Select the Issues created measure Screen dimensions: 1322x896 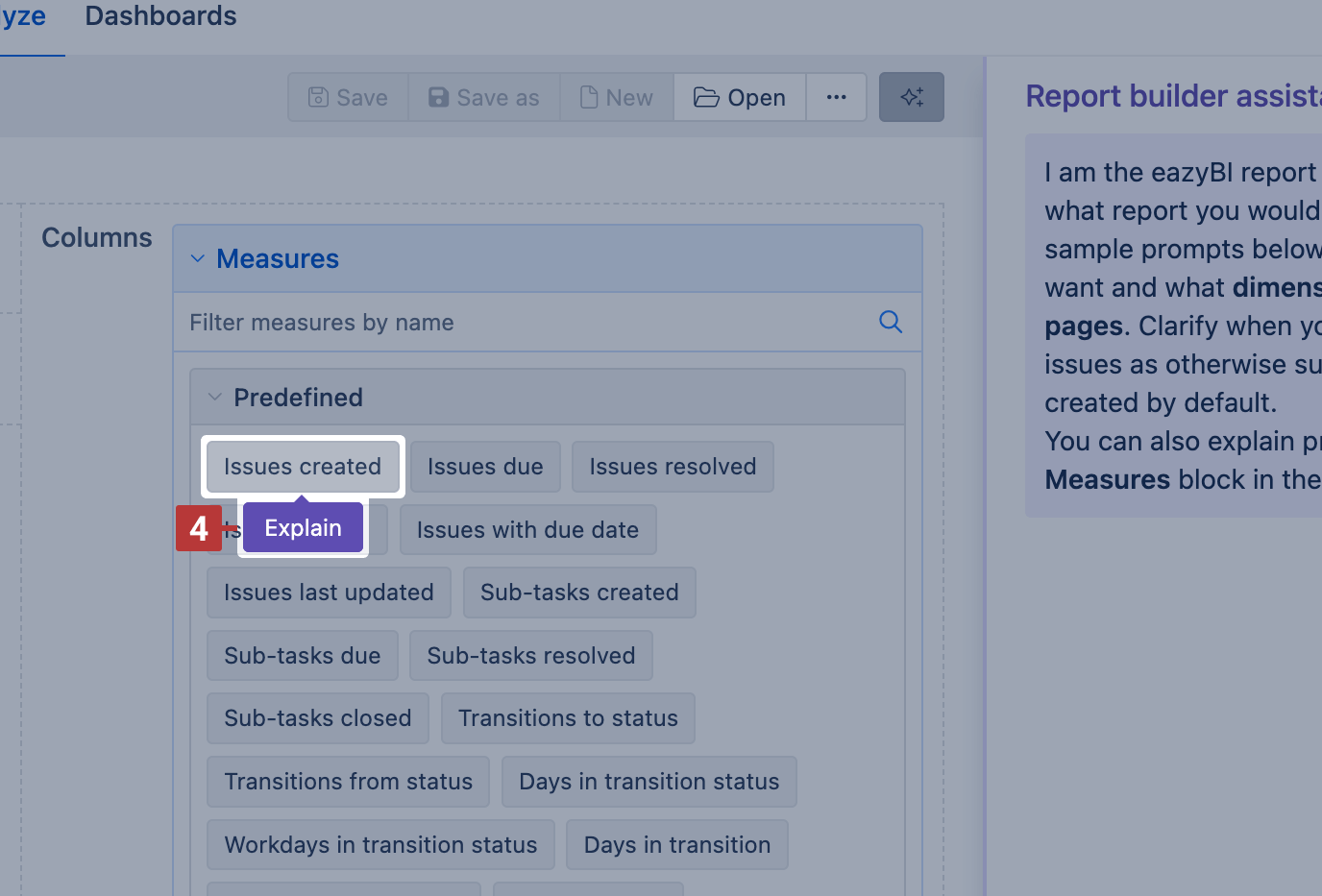pos(303,466)
